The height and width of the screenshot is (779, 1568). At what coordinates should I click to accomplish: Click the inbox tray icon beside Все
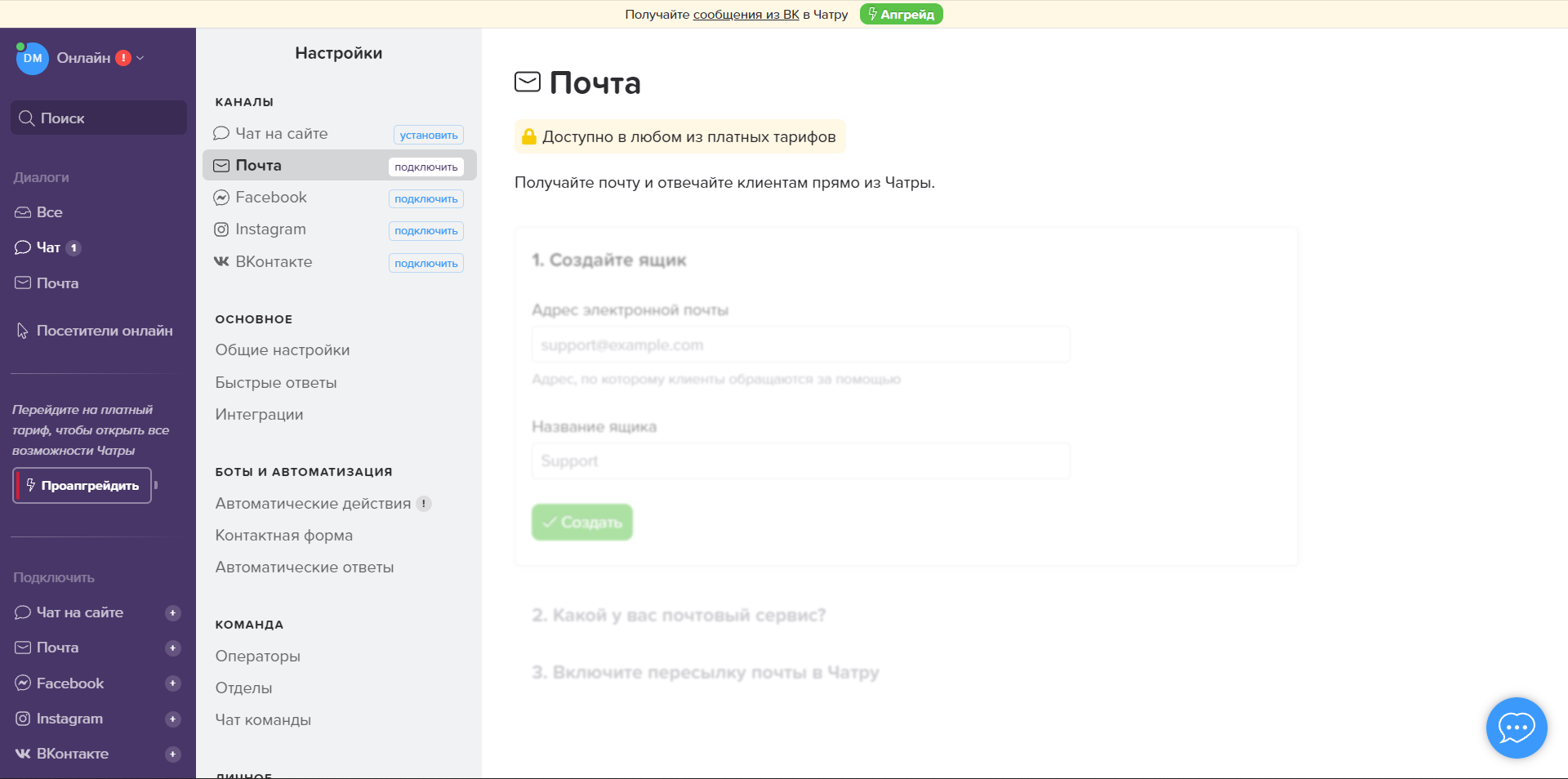[23, 212]
